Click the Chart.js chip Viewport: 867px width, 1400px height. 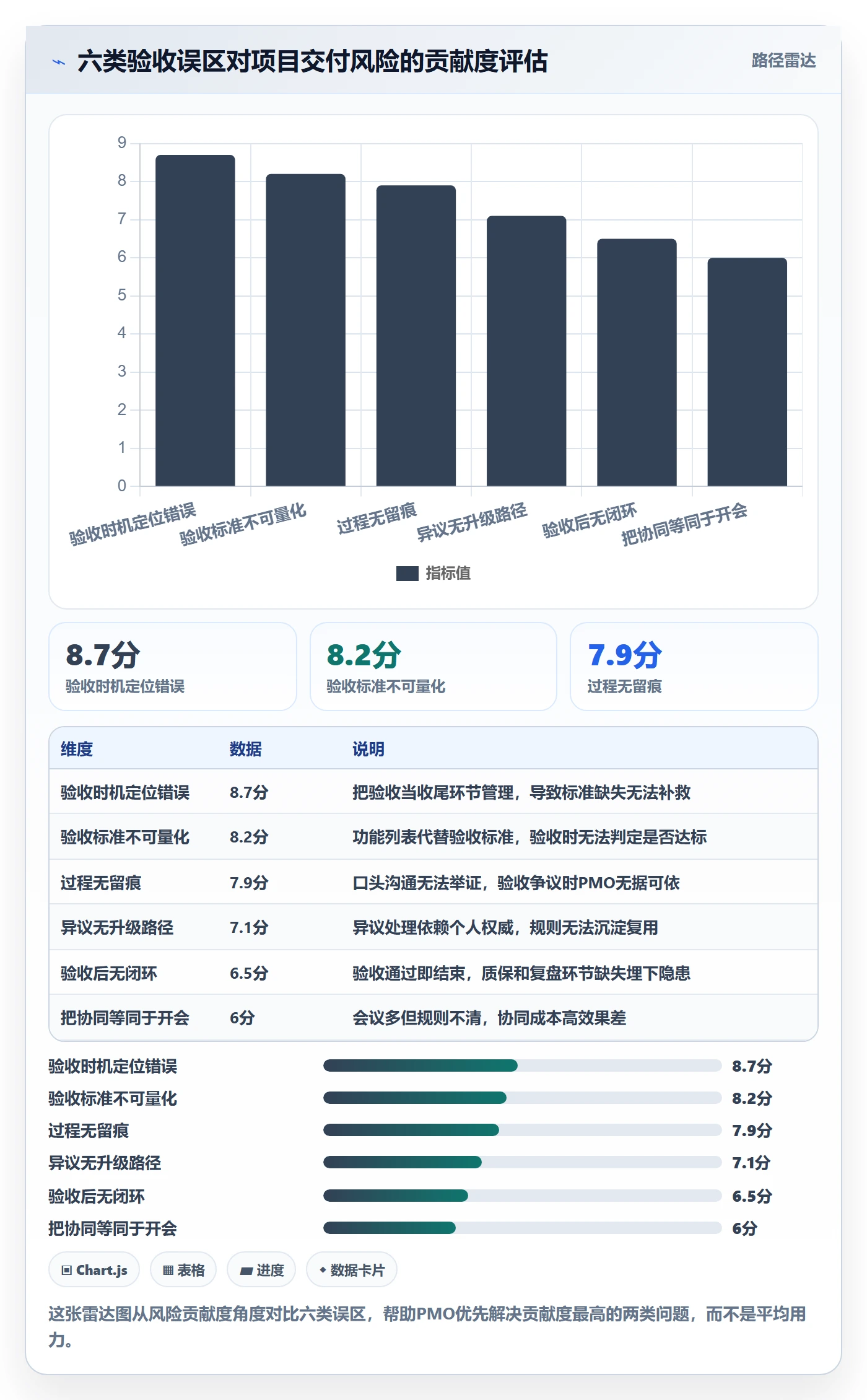tap(94, 1271)
